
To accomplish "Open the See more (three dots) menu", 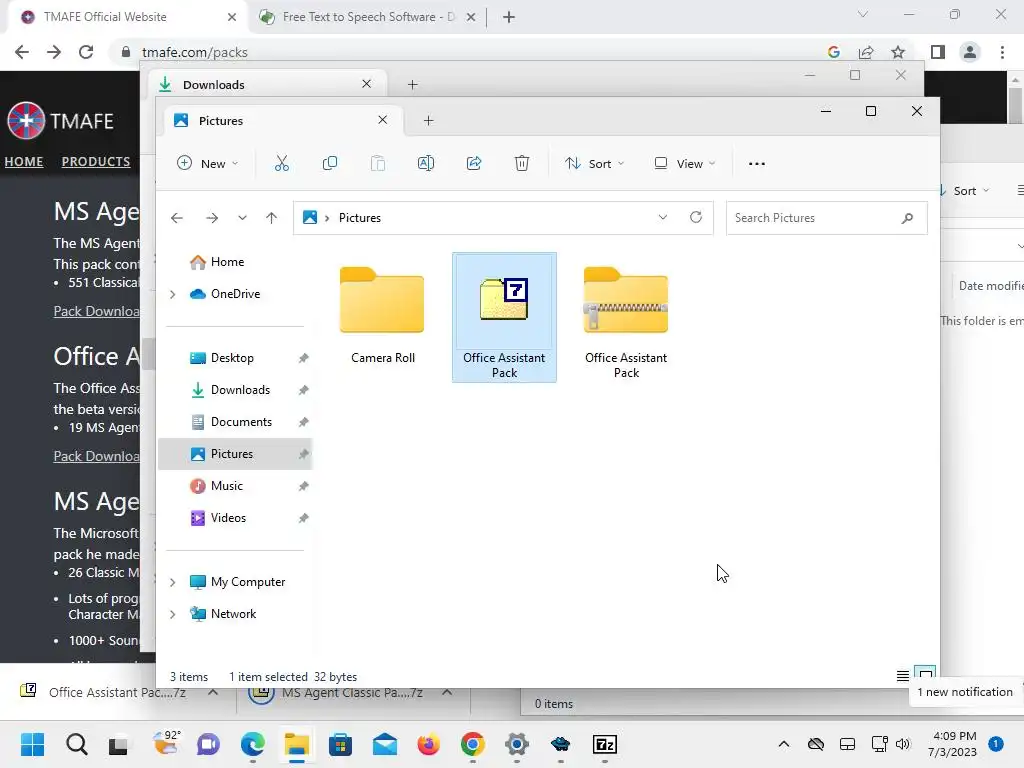I will click(x=757, y=164).
